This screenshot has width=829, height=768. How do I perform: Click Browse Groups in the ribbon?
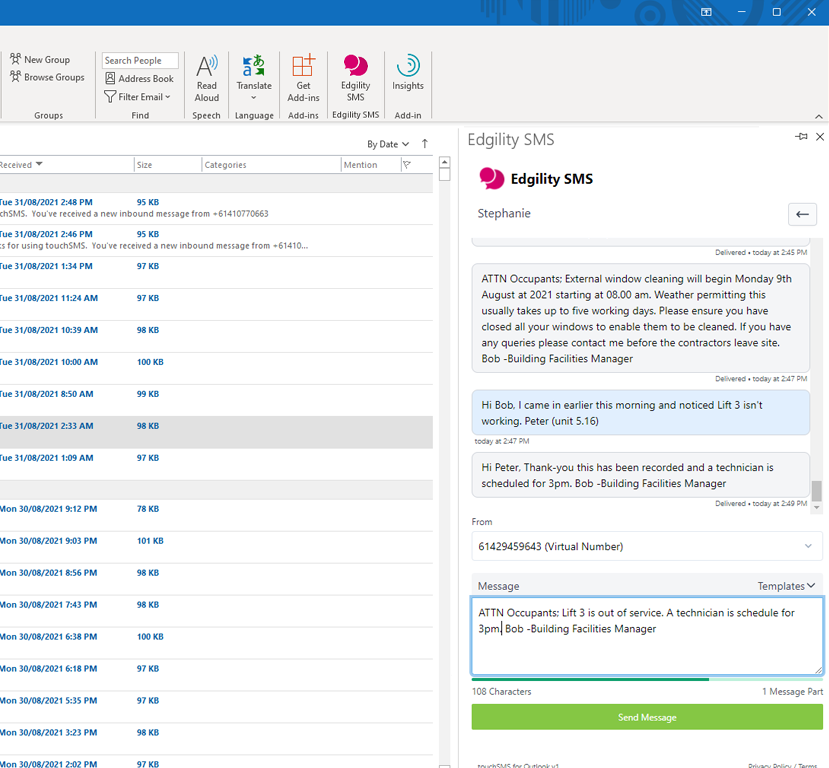point(47,77)
